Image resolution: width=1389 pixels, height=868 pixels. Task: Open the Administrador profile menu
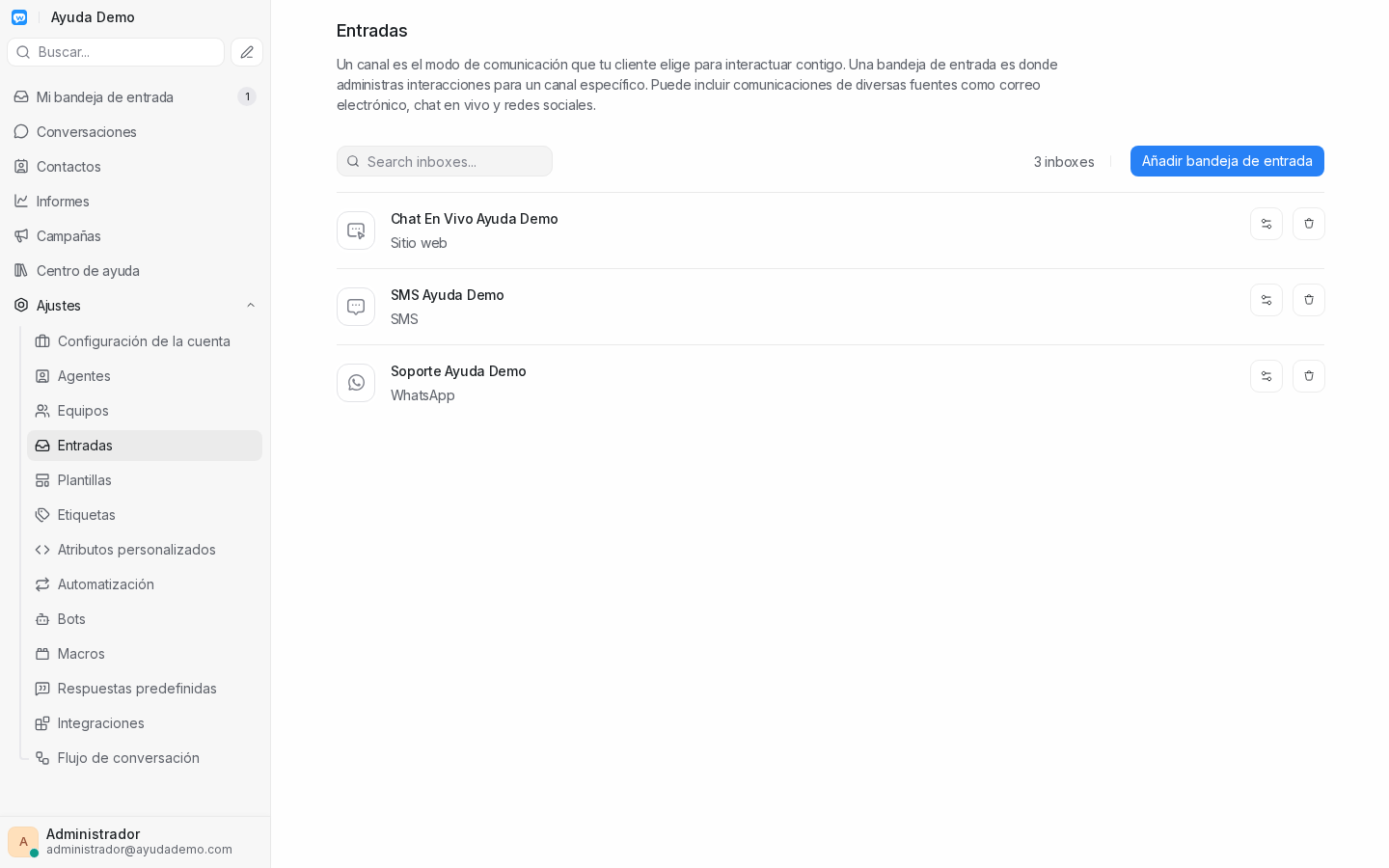coord(135,842)
